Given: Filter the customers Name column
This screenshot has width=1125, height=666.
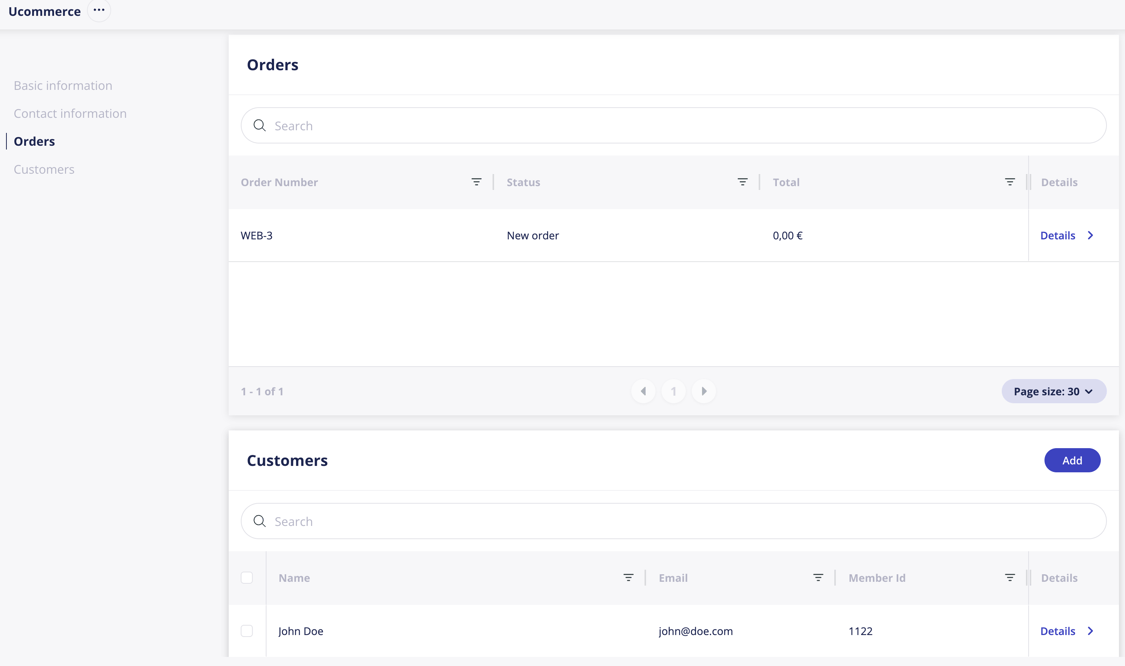Looking at the screenshot, I should click(x=629, y=578).
